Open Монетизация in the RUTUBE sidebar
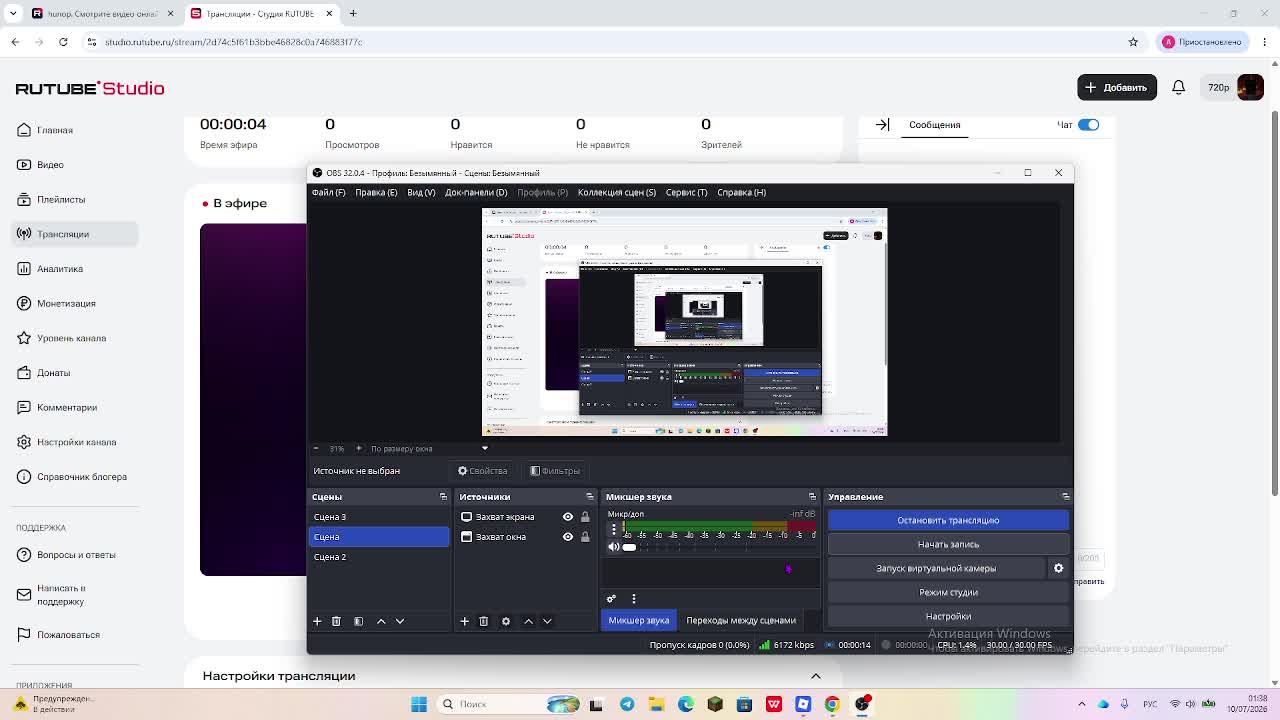This screenshot has height=720, width=1280. (x=66, y=303)
